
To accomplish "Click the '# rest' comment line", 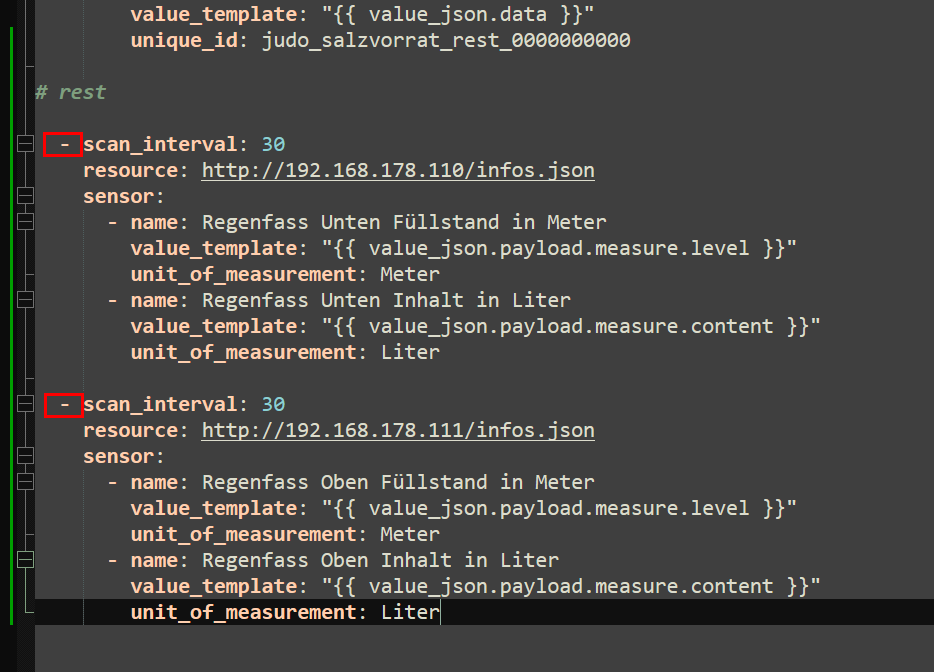I will [70, 92].
